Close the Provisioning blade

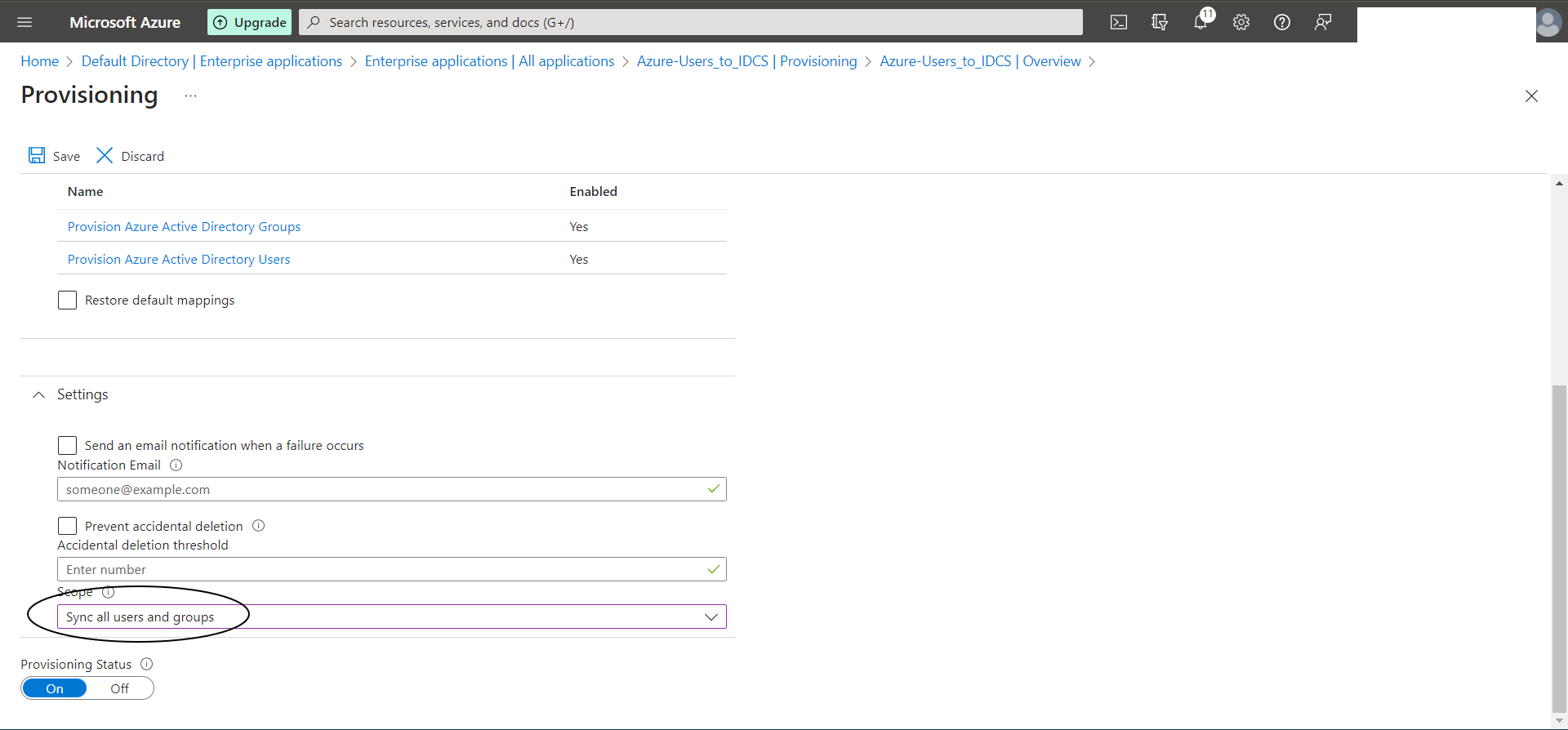1531,96
